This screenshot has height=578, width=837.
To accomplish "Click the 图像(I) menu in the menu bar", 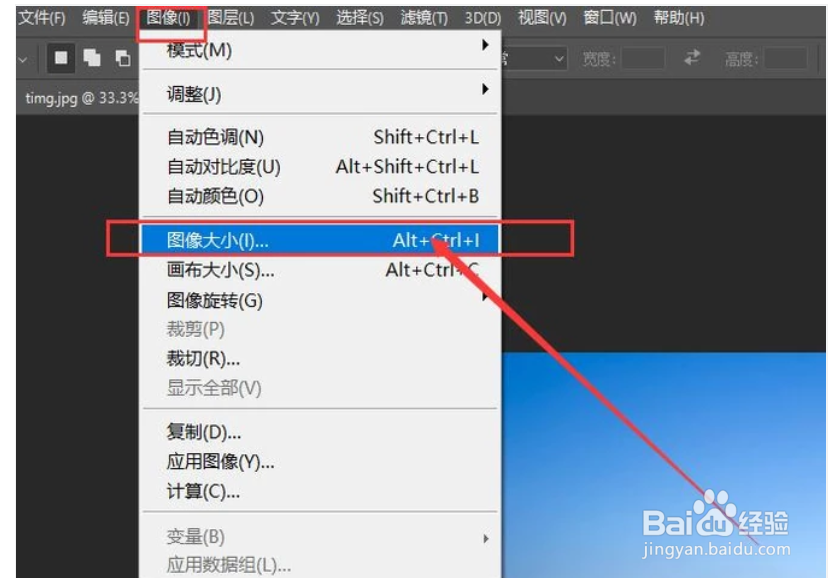I will [x=169, y=18].
